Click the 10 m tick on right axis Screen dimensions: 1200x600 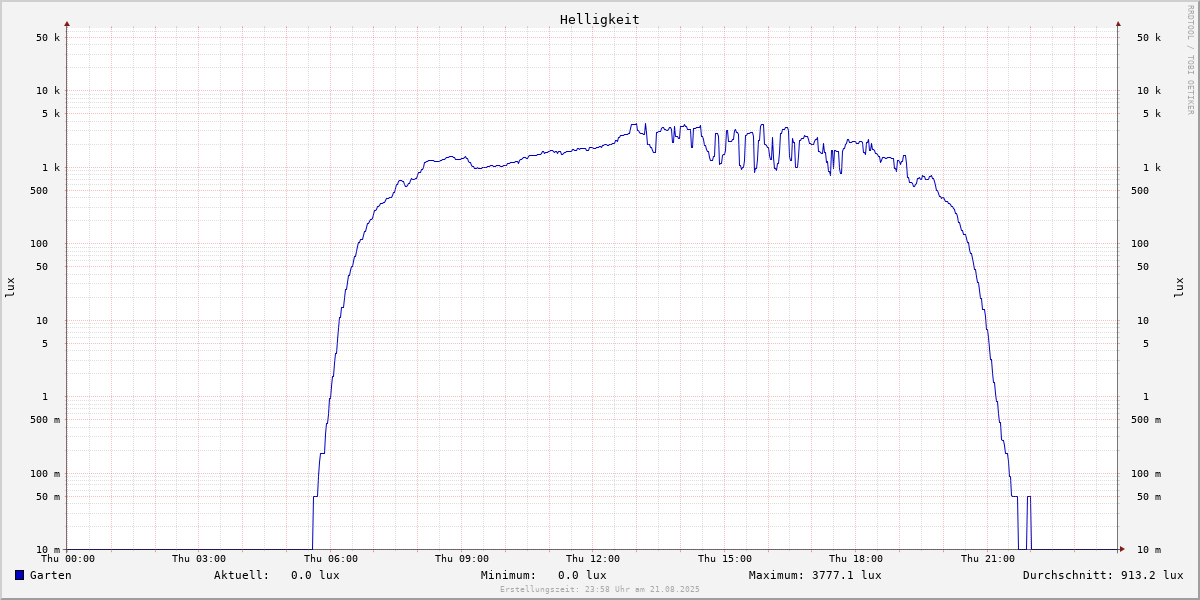coord(1149,550)
